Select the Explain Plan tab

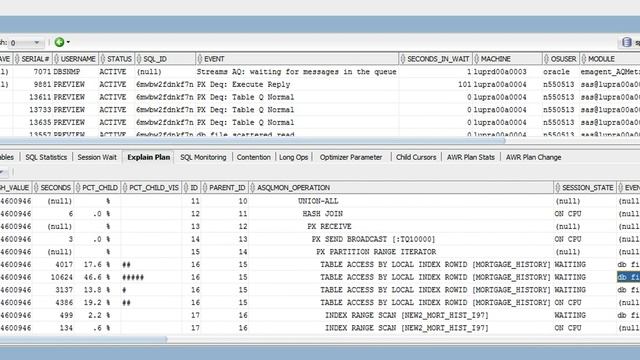(x=149, y=157)
